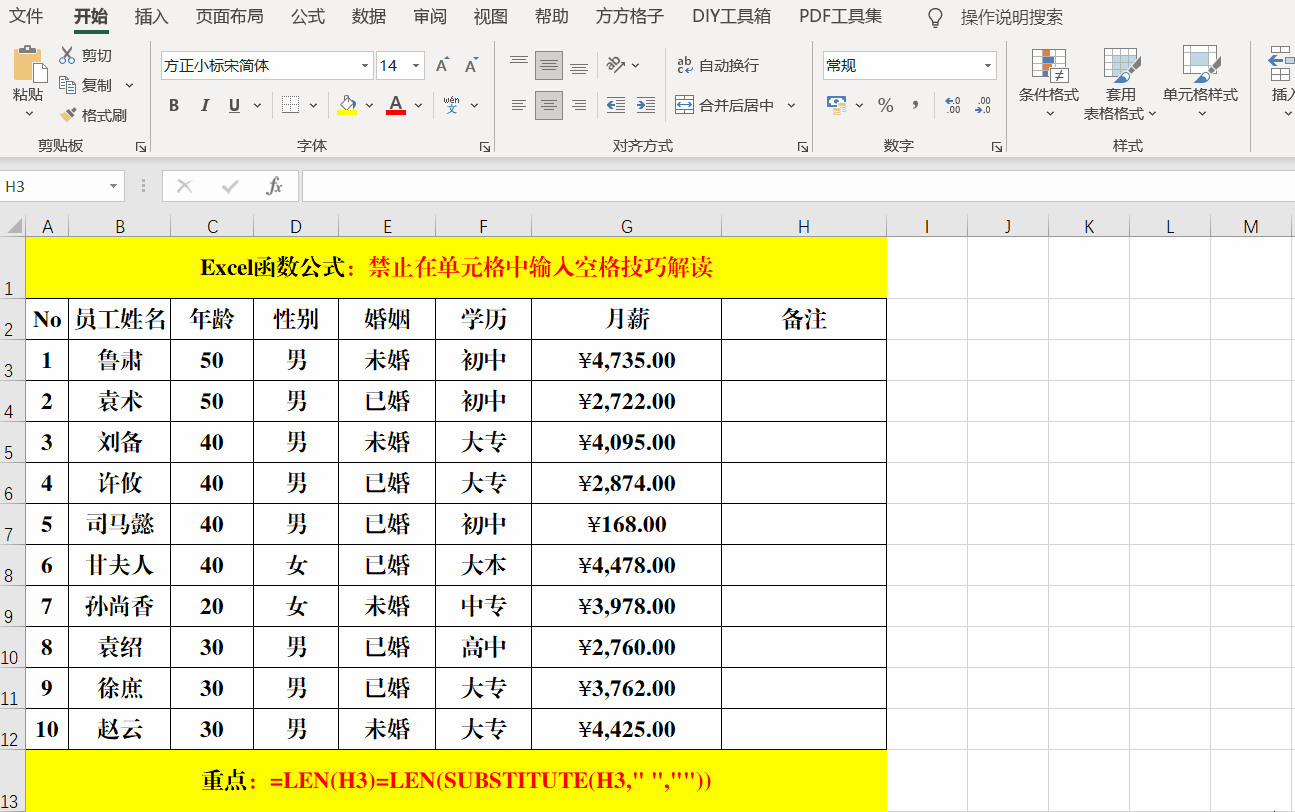Switch to the Data (数据) tab
The height and width of the screenshot is (812, 1295).
(369, 17)
